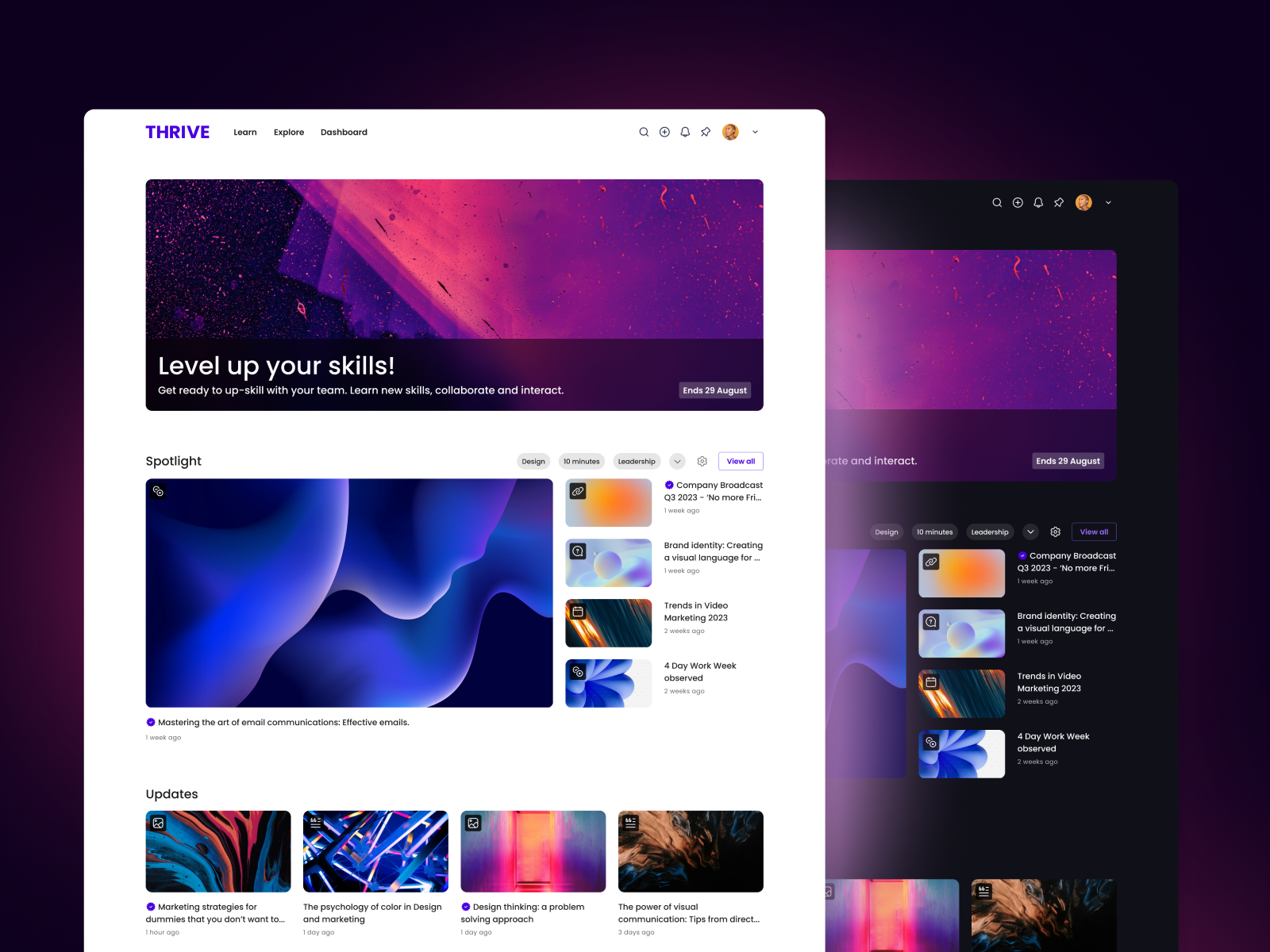Expand the account chevron in the dark-mode header
Image resolution: width=1270 pixels, height=952 pixels.
[1108, 202]
